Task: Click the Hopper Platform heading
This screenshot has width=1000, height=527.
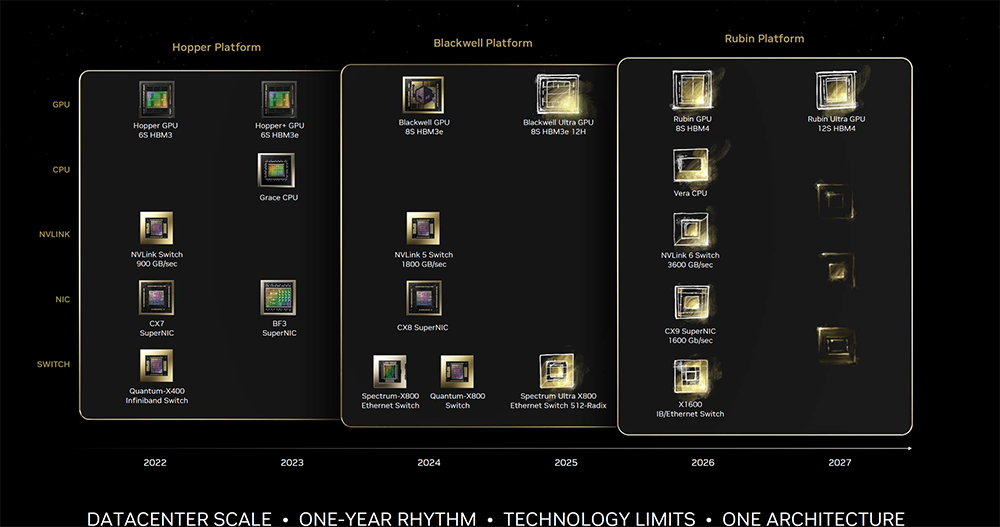Action: tap(216, 47)
